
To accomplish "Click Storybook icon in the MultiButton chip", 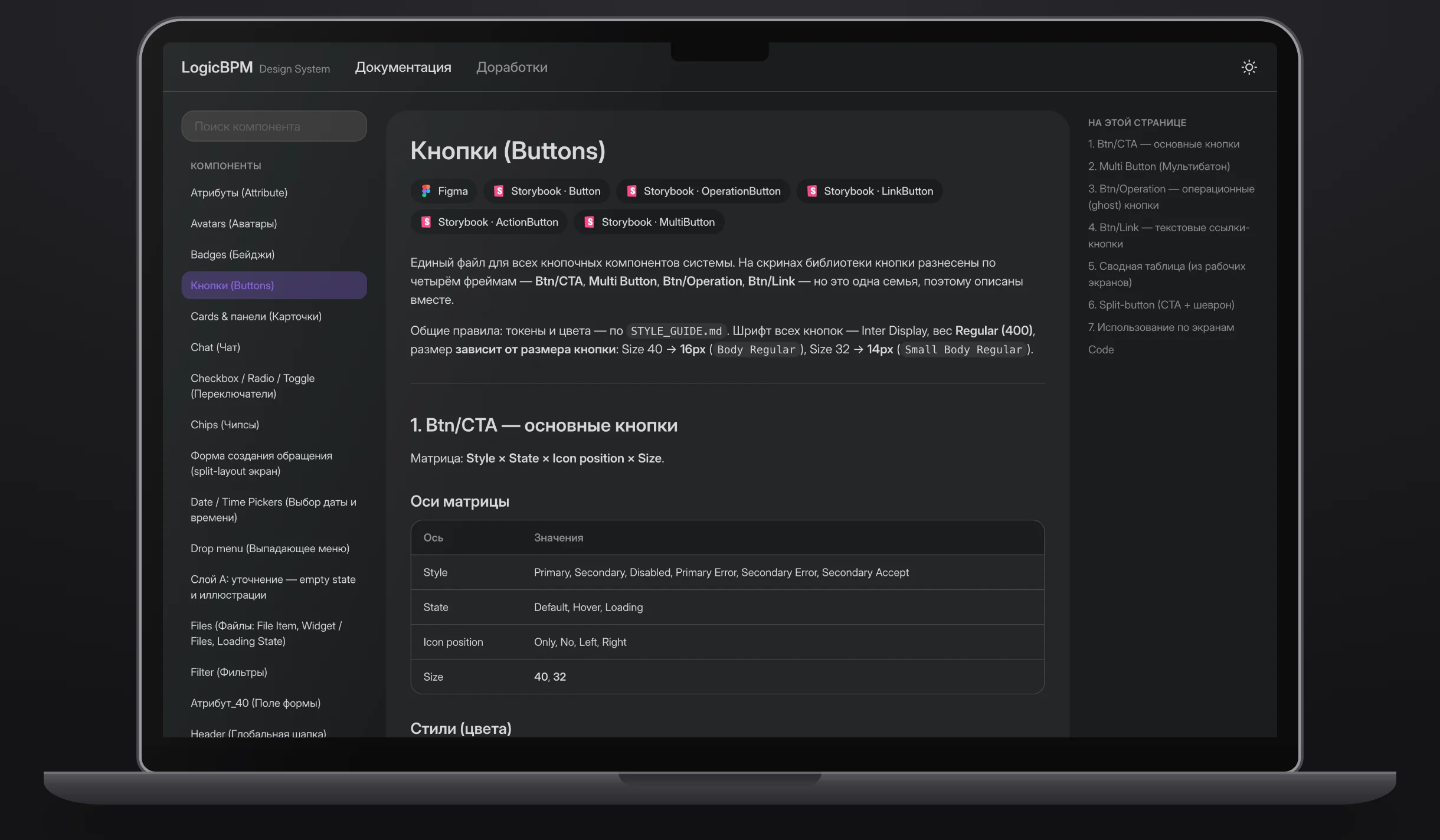I will coord(589,222).
